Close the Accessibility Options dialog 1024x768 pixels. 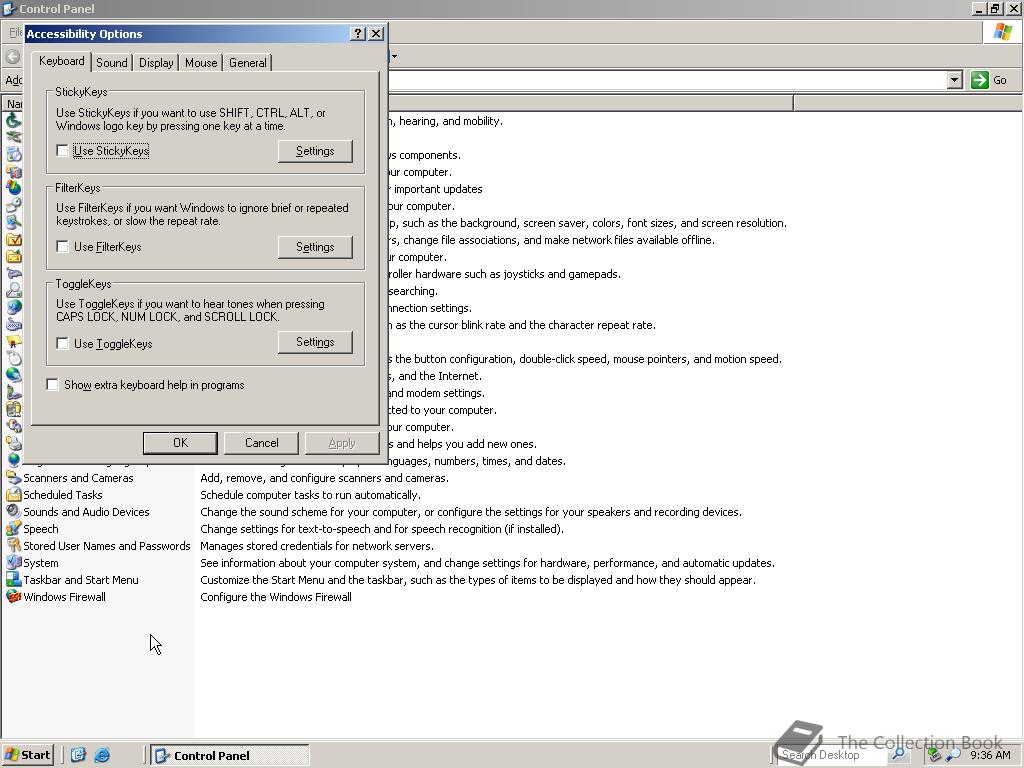click(x=376, y=34)
